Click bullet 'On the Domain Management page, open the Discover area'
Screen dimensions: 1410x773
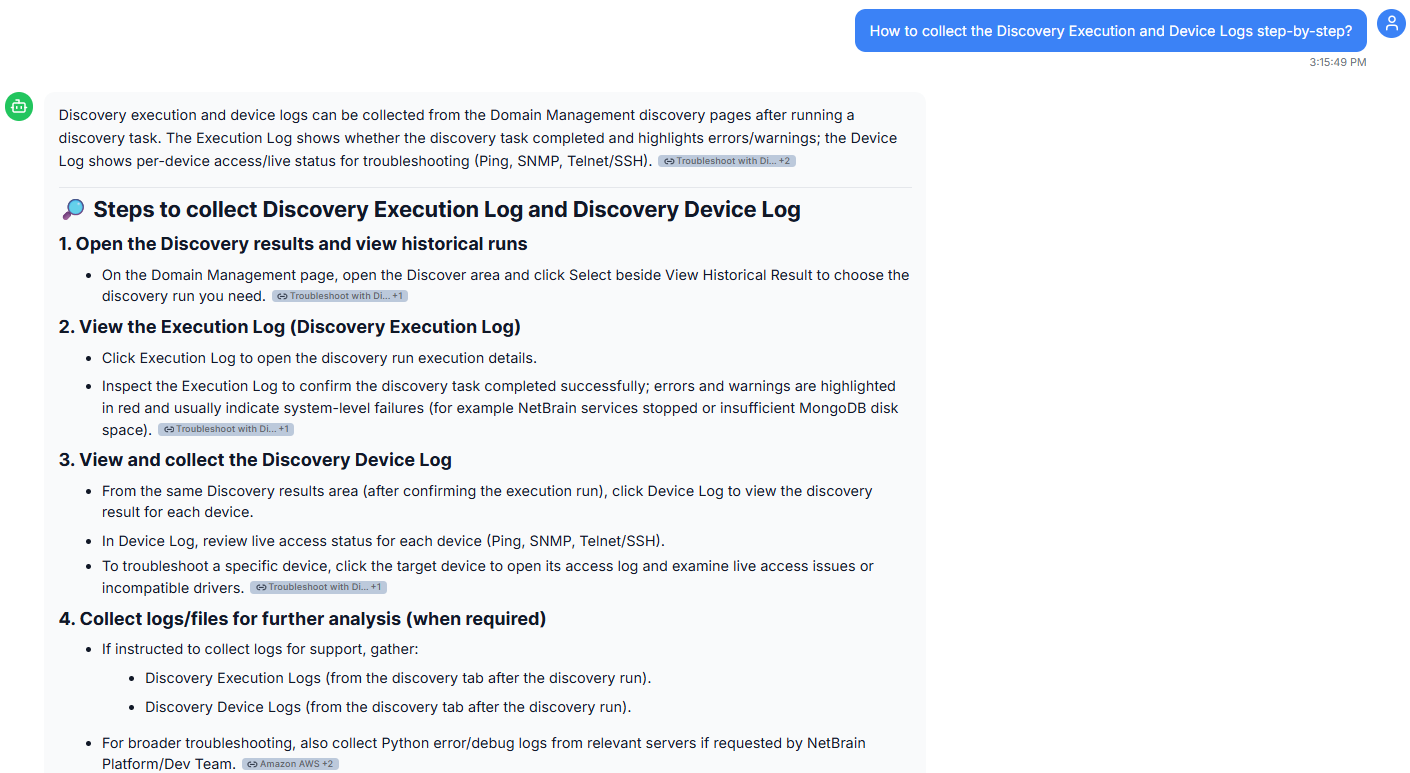(506, 285)
